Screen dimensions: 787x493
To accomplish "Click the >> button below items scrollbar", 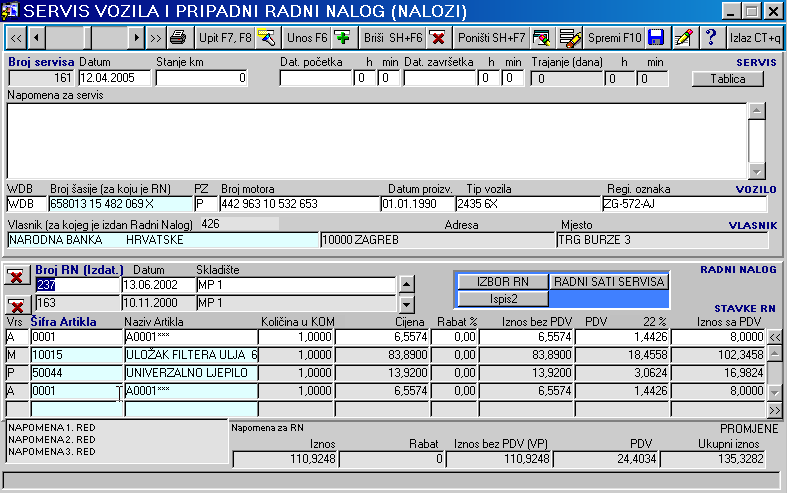I will 774,410.
